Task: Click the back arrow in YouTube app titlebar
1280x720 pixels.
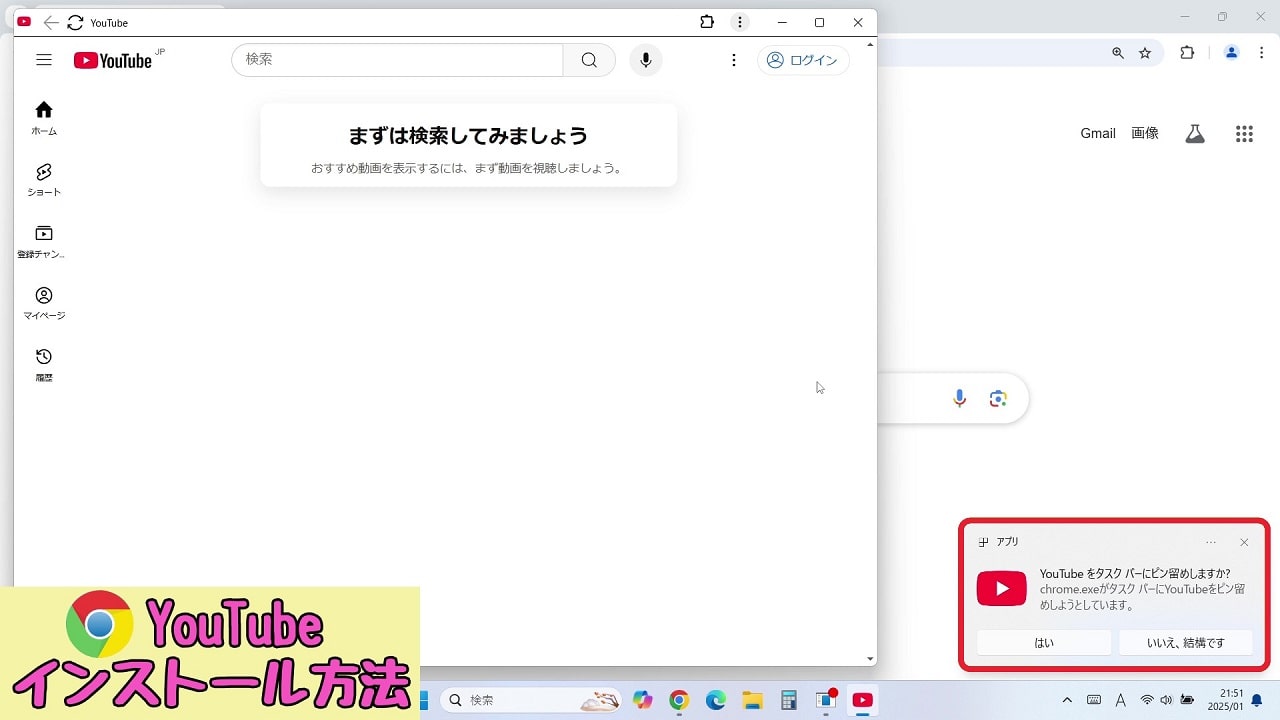Action: pyautogui.click(x=51, y=22)
